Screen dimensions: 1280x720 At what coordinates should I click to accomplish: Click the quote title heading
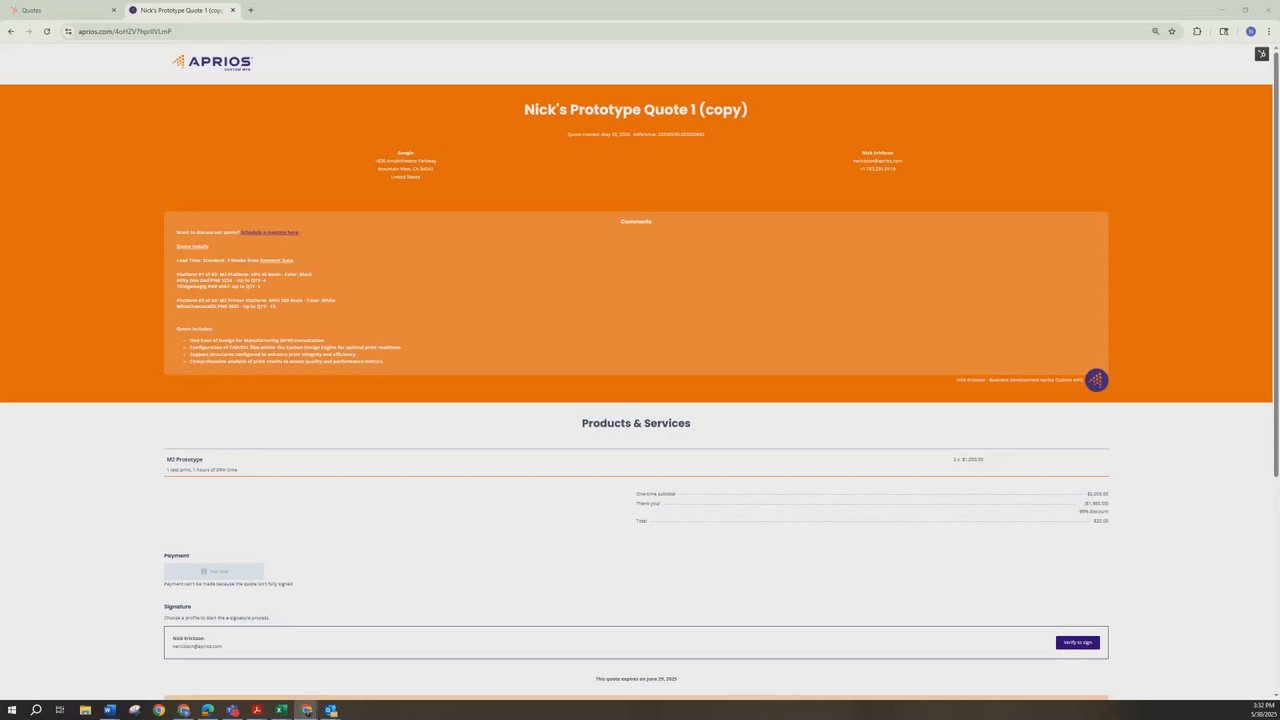(x=636, y=109)
